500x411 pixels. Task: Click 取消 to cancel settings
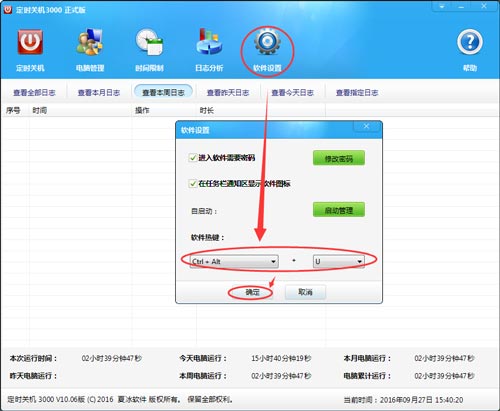(x=305, y=292)
